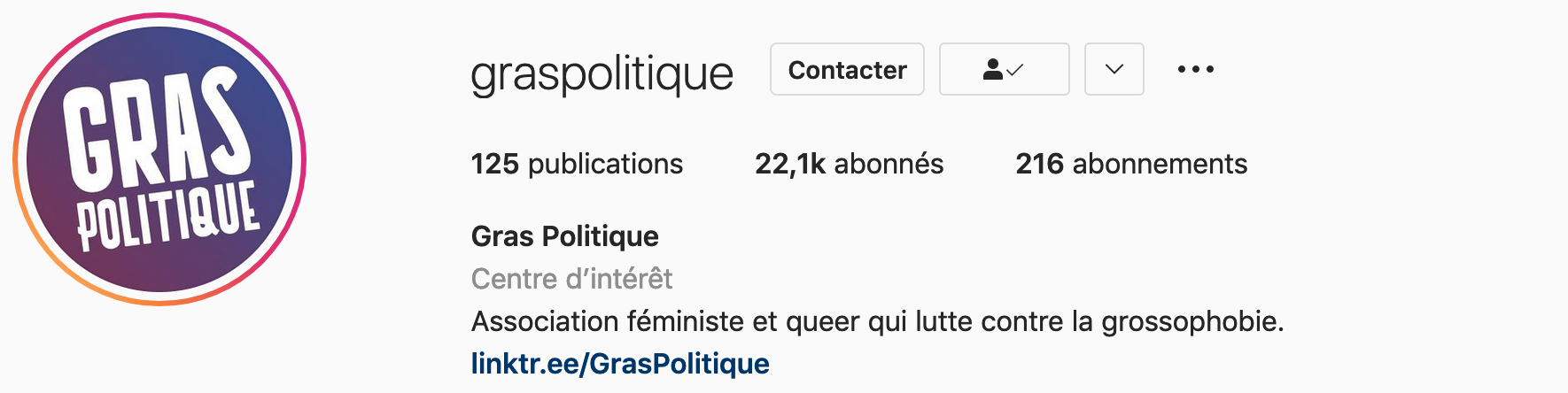Show the 216 abonnements list
The width and height of the screenshot is (1568, 393).
point(1131,164)
